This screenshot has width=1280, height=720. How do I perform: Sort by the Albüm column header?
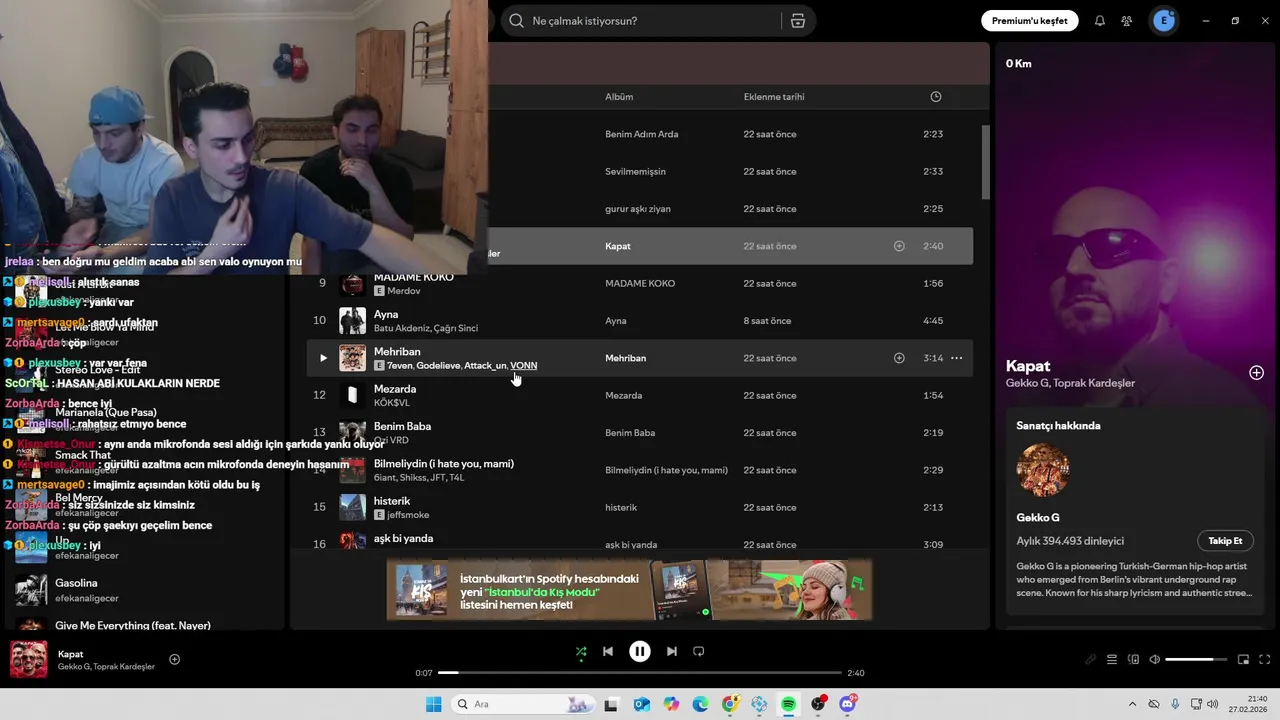pos(619,97)
